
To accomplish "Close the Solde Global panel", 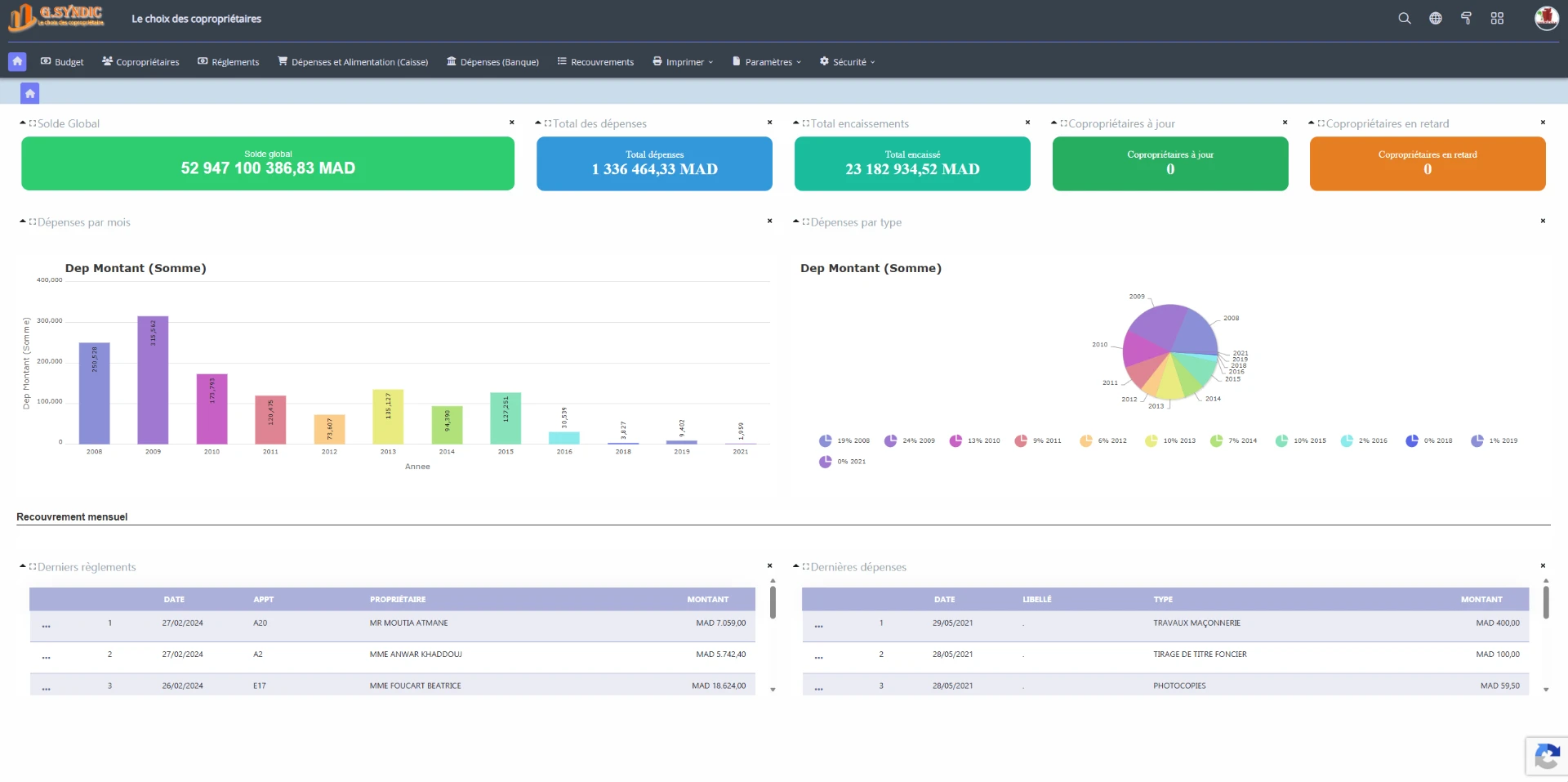I will click(512, 123).
